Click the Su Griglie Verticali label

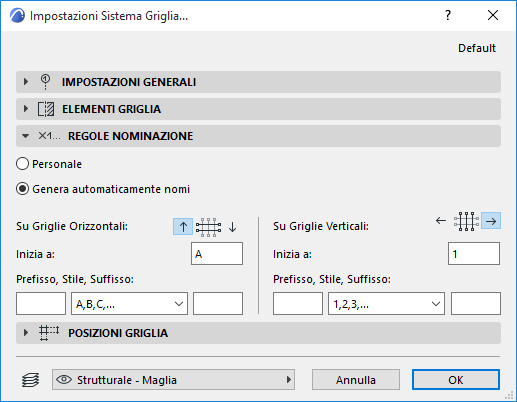[321, 226]
